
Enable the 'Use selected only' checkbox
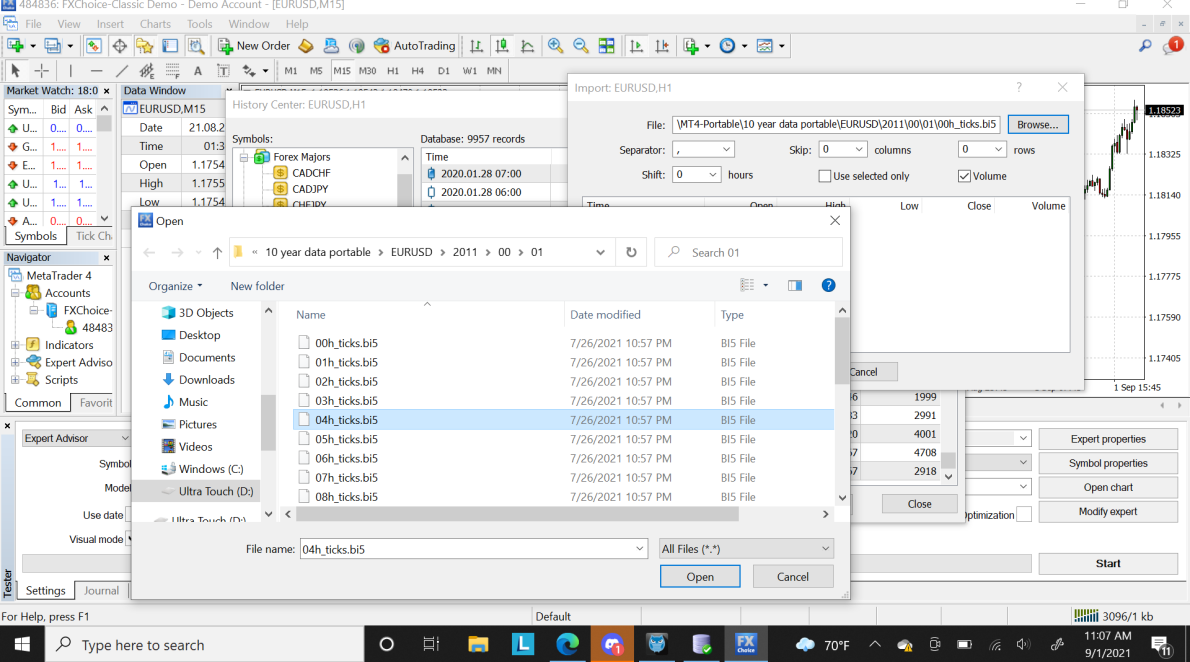(x=824, y=176)
